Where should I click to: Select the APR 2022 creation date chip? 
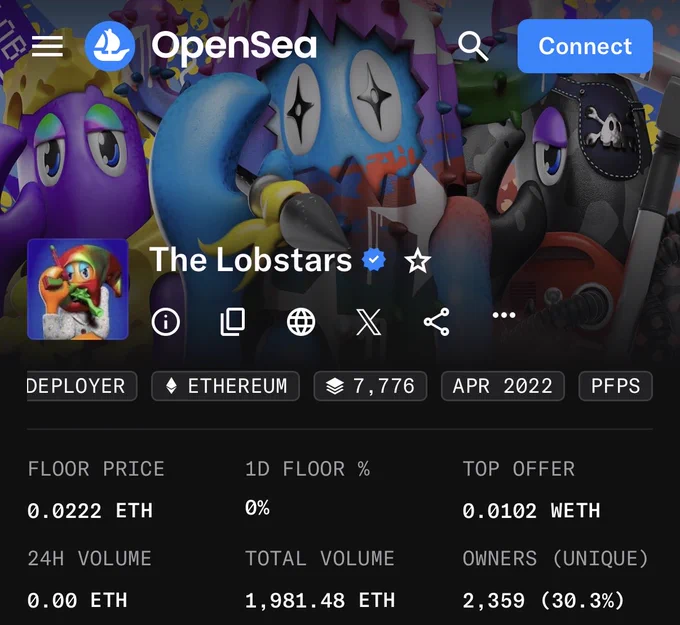[503, 386]
